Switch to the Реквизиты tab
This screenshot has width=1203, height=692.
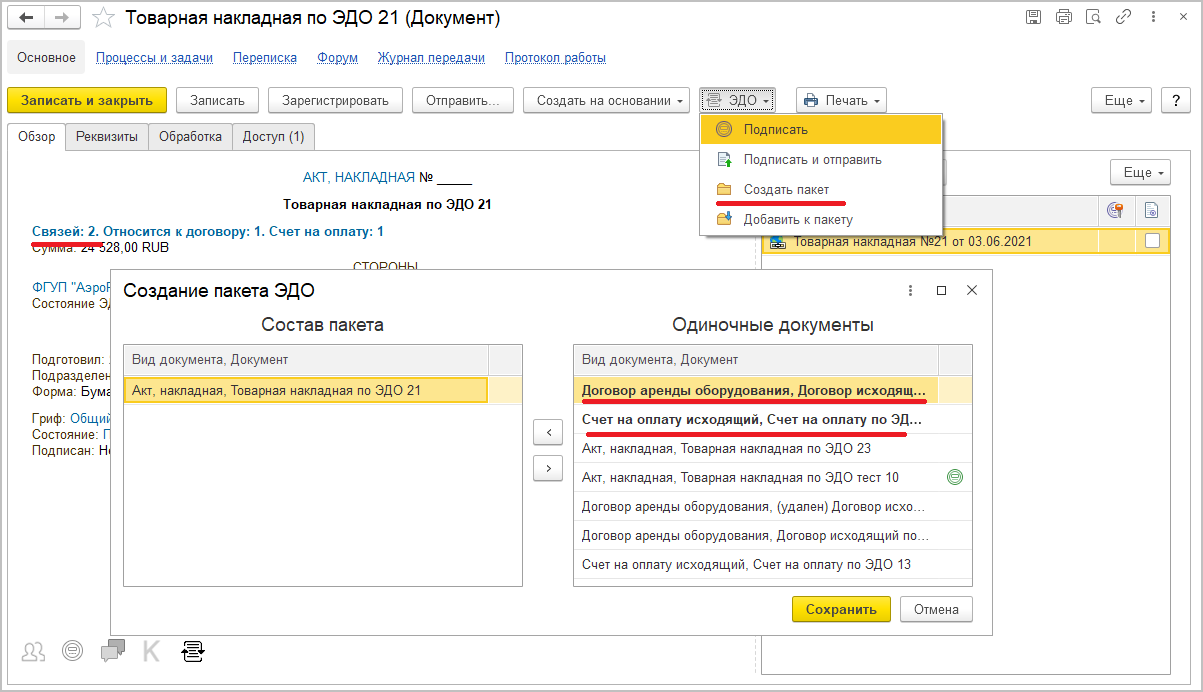point(107,137)
